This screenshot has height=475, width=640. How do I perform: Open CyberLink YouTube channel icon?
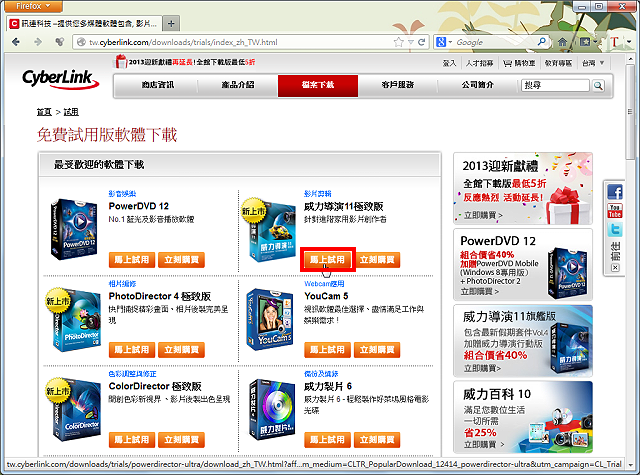(x=615, y=211)
